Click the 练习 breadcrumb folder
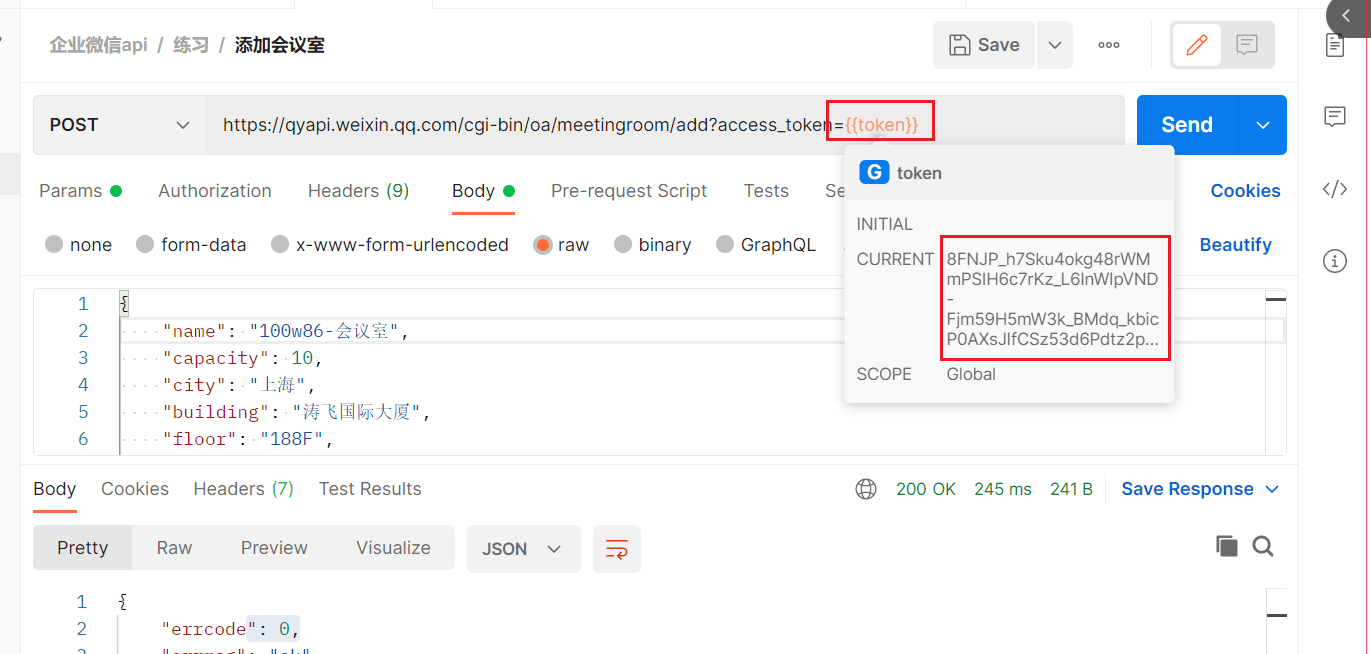This screenshot has width=1371, height=654. tap(190, 45)
